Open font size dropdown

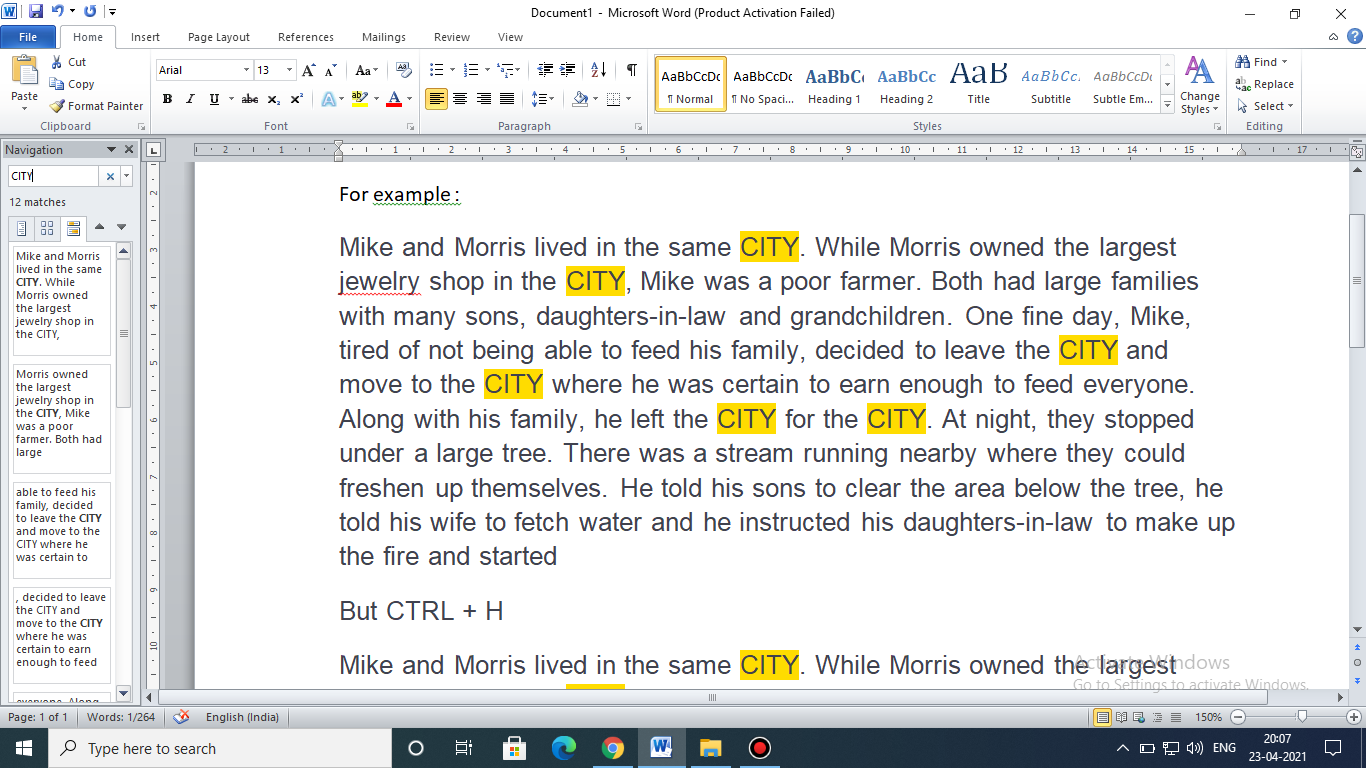290,70
